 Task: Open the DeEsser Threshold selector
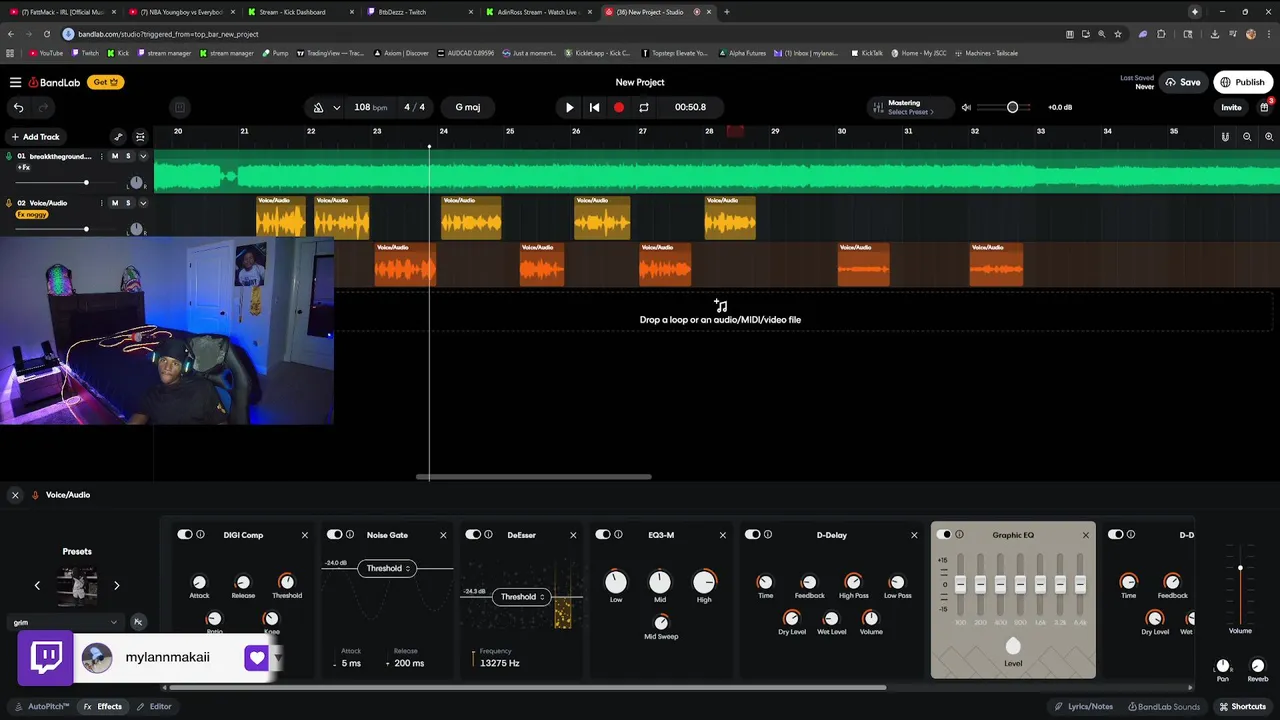coord(523,597)
